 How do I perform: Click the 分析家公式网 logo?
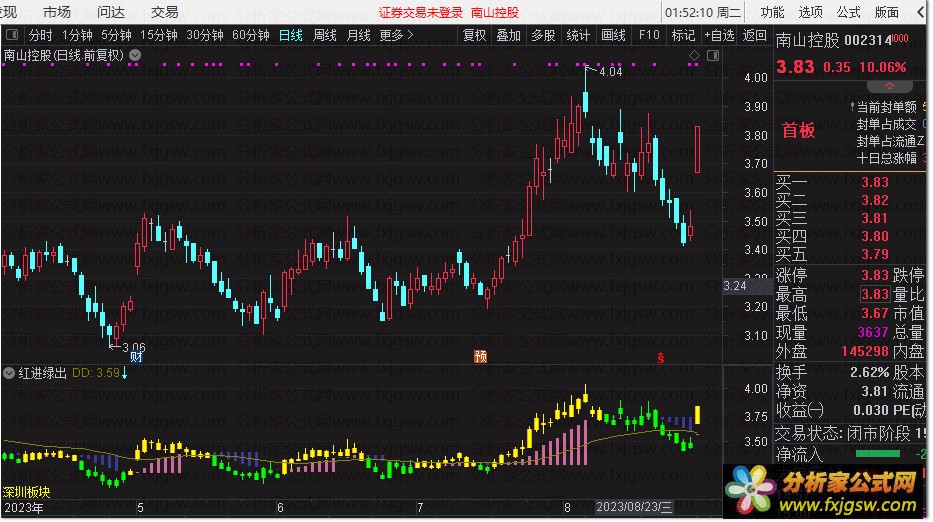pos(826,492)
